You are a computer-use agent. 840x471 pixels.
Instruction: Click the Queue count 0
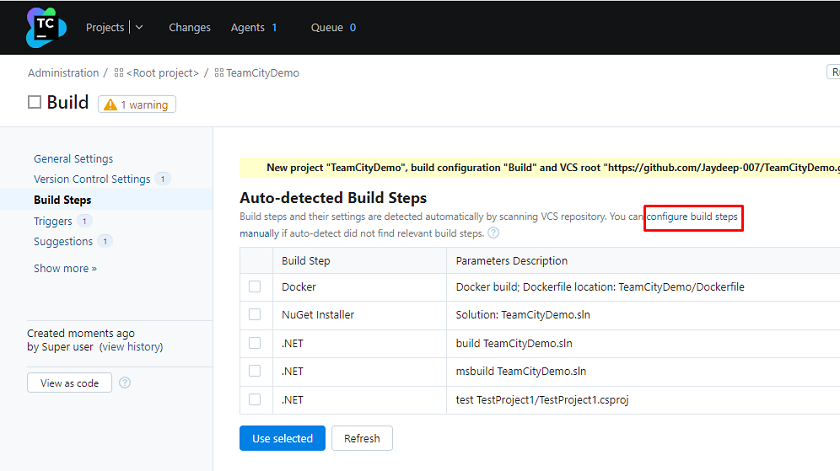(x=352, y=27)
